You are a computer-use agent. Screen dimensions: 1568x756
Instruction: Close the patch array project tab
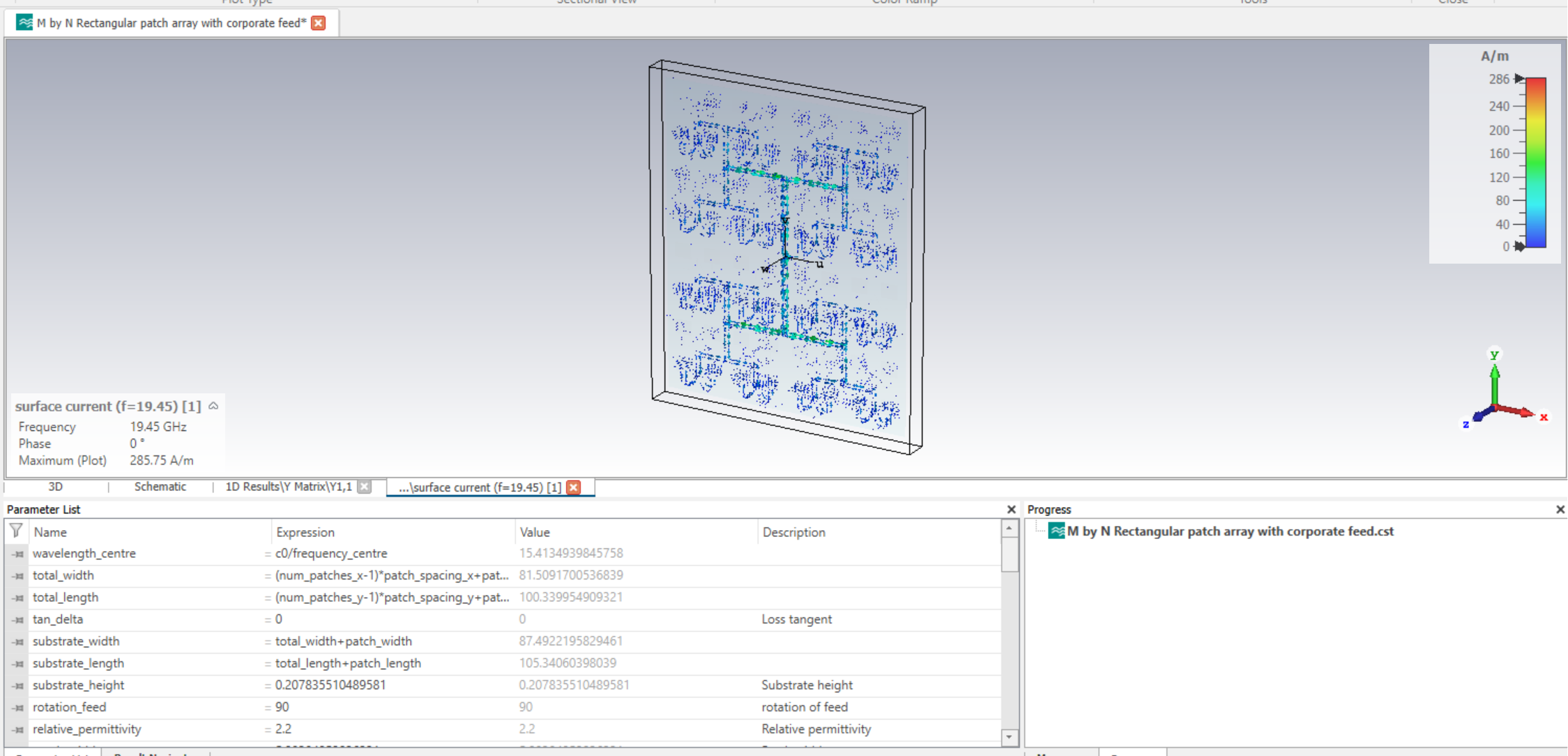[319, 23]
